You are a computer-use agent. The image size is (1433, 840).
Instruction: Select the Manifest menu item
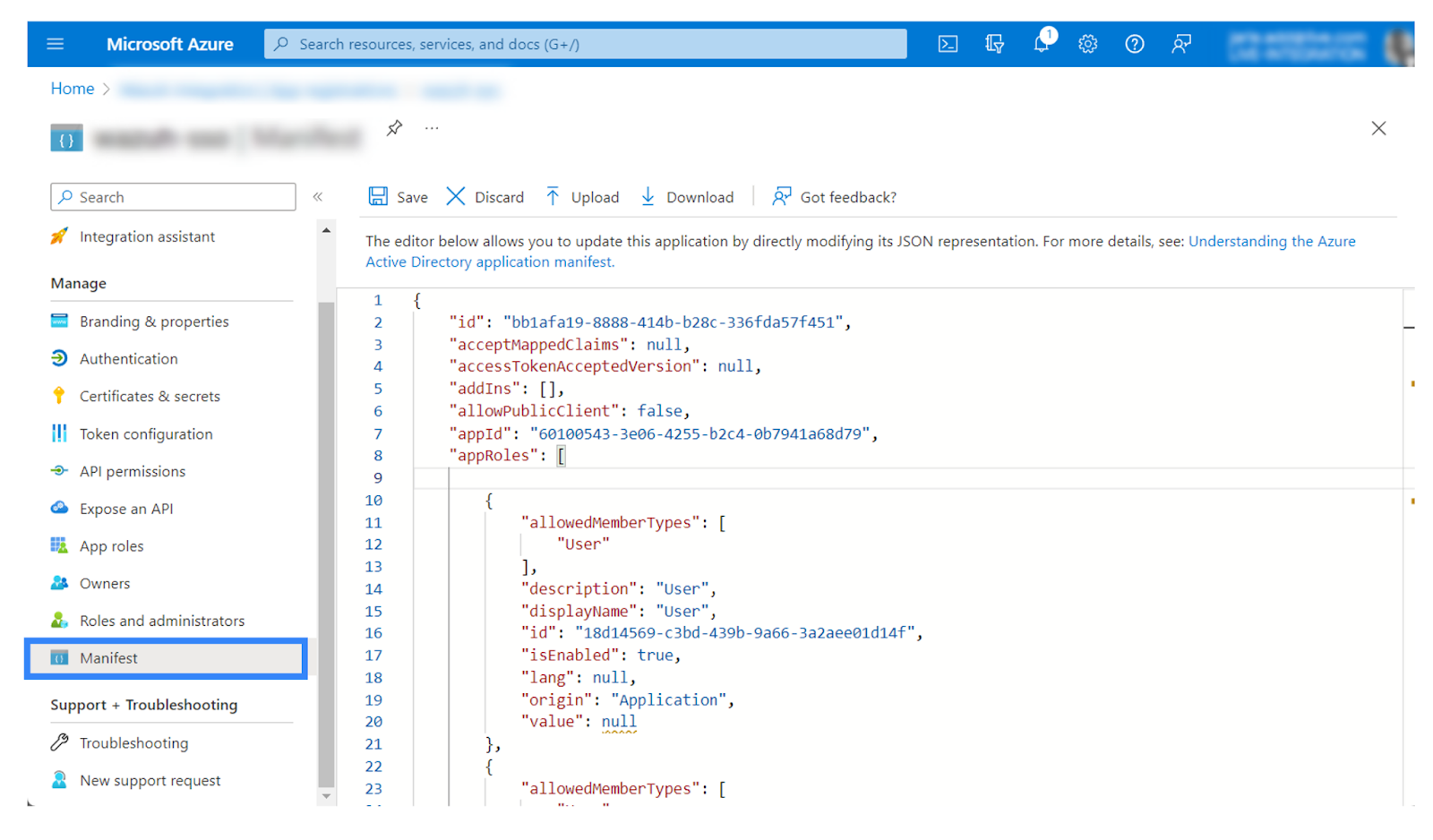click(x=166, y=658)
